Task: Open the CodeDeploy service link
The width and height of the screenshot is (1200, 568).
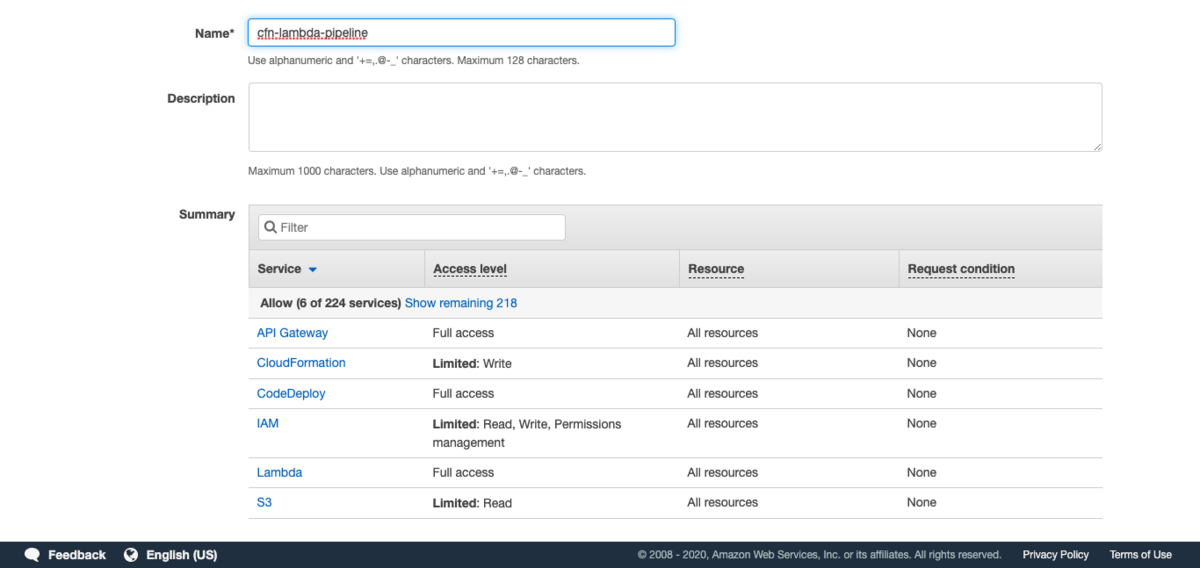Action: tap(291, 394)
